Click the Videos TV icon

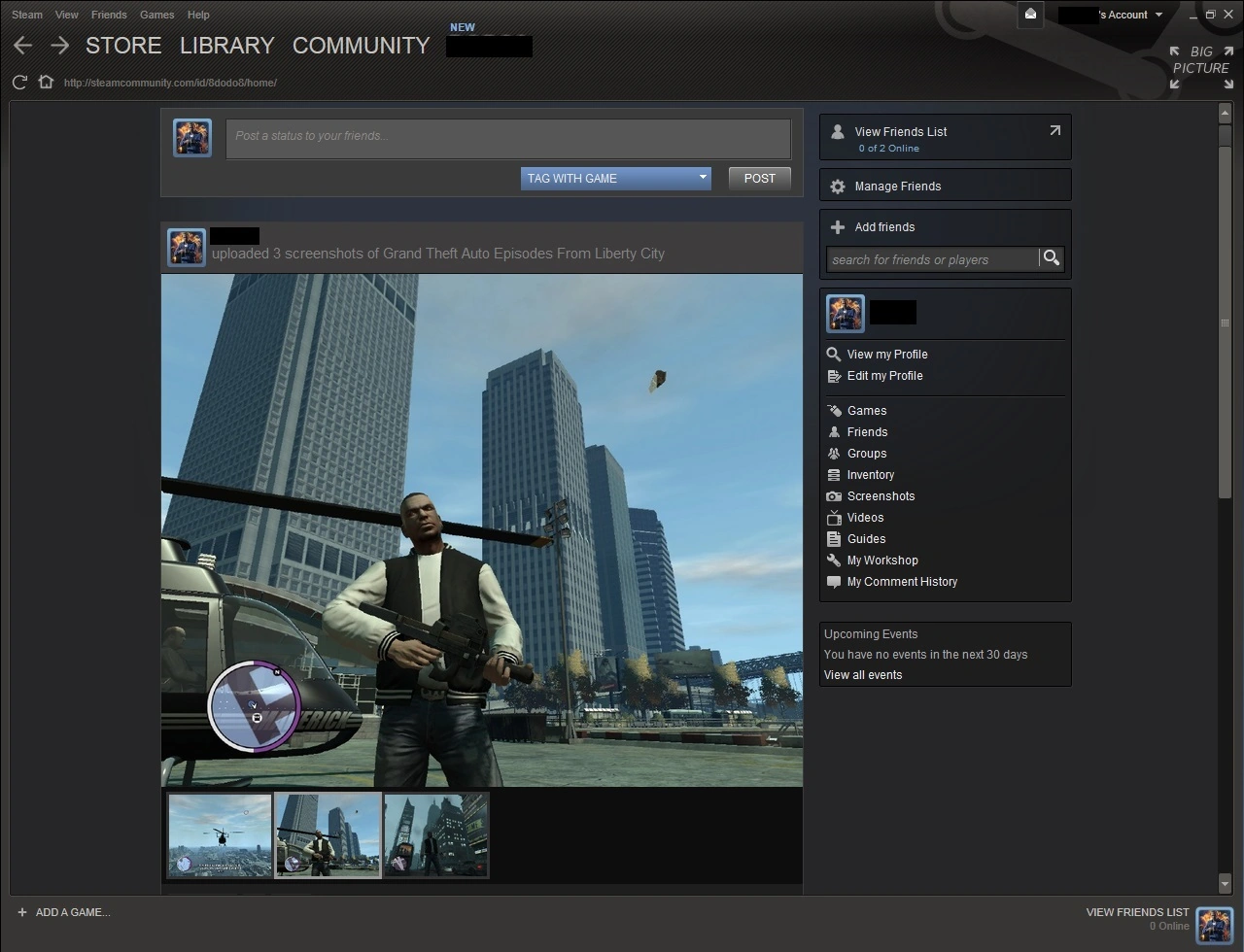tap(834, 518)
